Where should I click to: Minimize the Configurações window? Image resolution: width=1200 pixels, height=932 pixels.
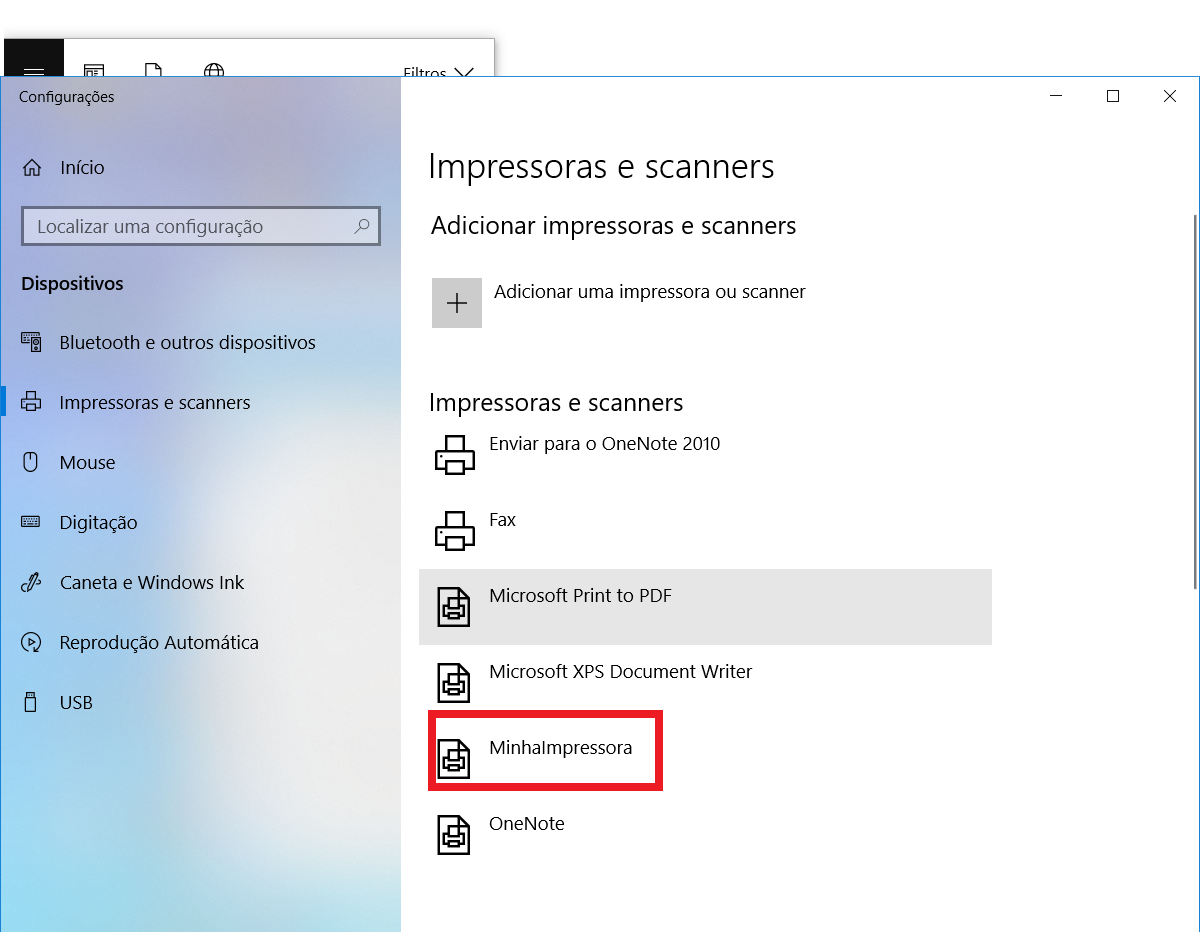[x=1056, y=96]
